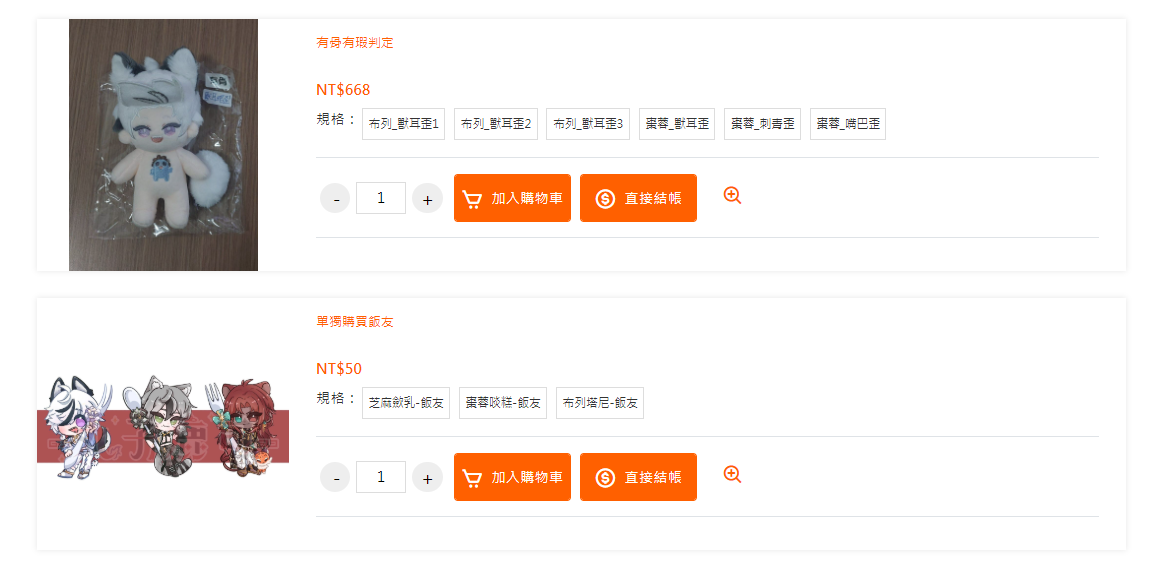
Task: Click magnifier icon for the NT$668 plush doll
Action: tap(732, 195)
